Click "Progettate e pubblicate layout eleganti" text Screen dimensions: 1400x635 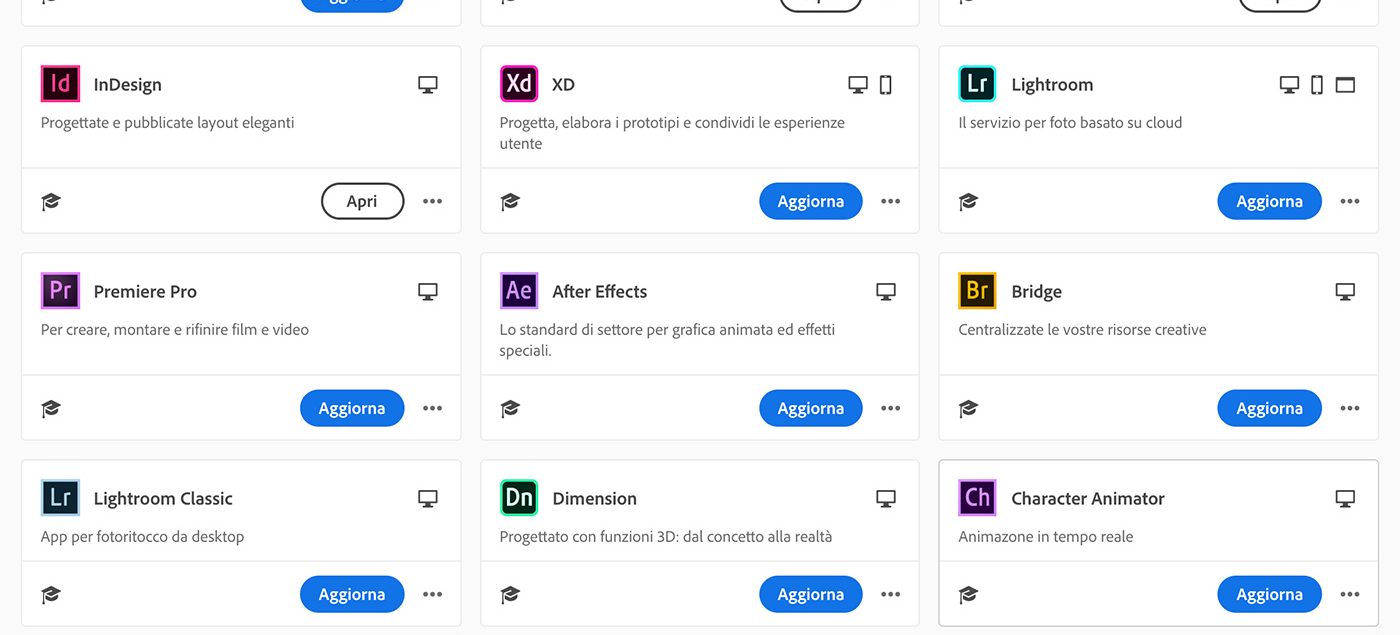point(167,123)
